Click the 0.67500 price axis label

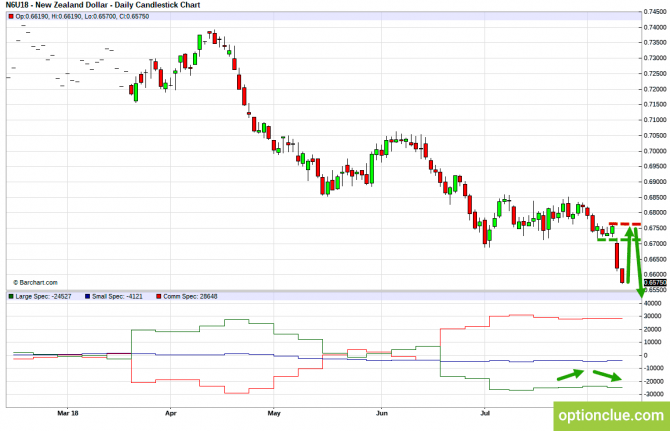(655, 229)
